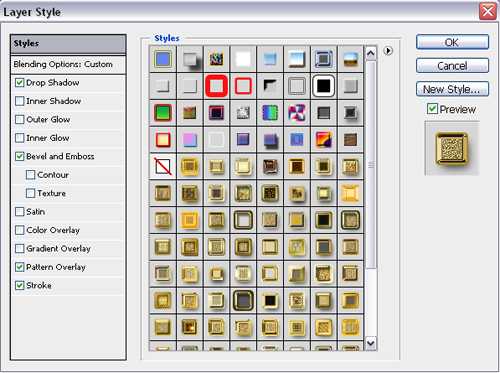Choose the plain white square style
This screenshot has height=373, width=500.
click(243, 59)
